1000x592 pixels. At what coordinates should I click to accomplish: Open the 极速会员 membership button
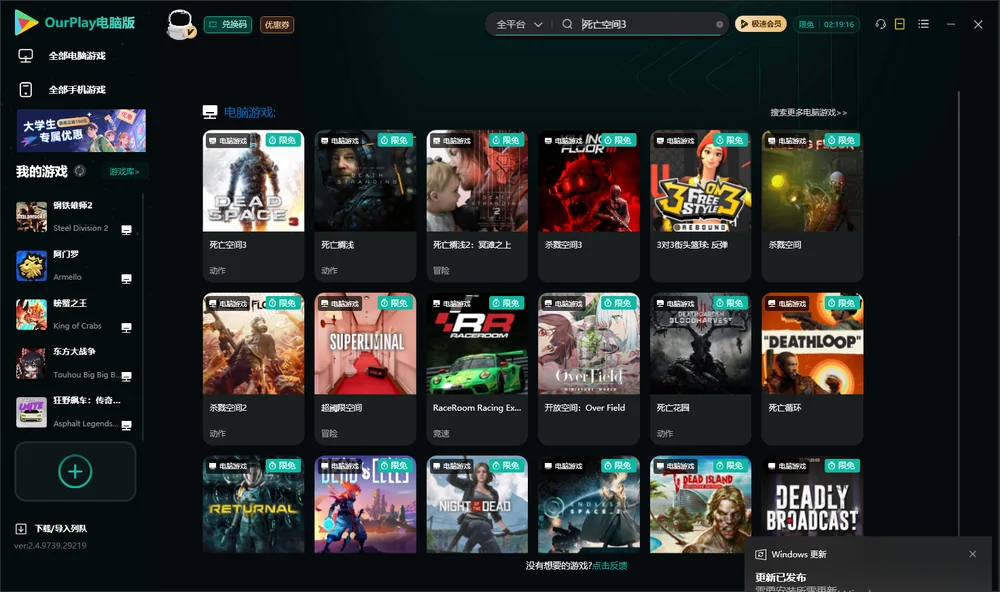(x=761, y=24)
